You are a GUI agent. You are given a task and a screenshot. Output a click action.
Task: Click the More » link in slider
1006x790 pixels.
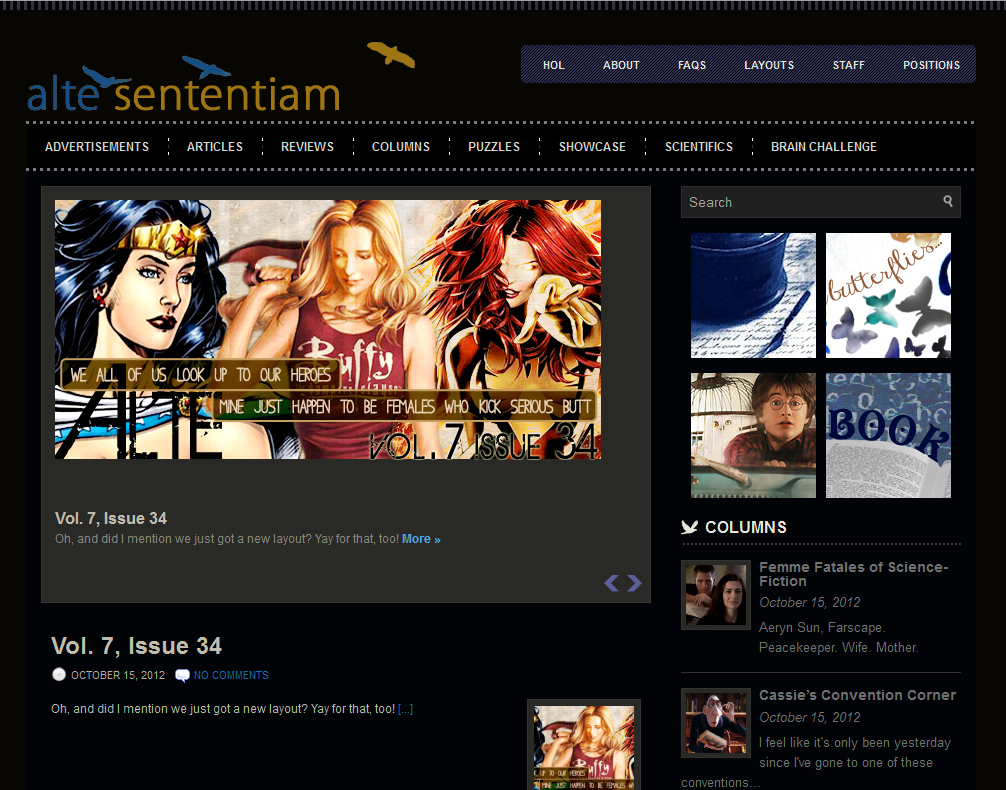(x=421, y=539)
